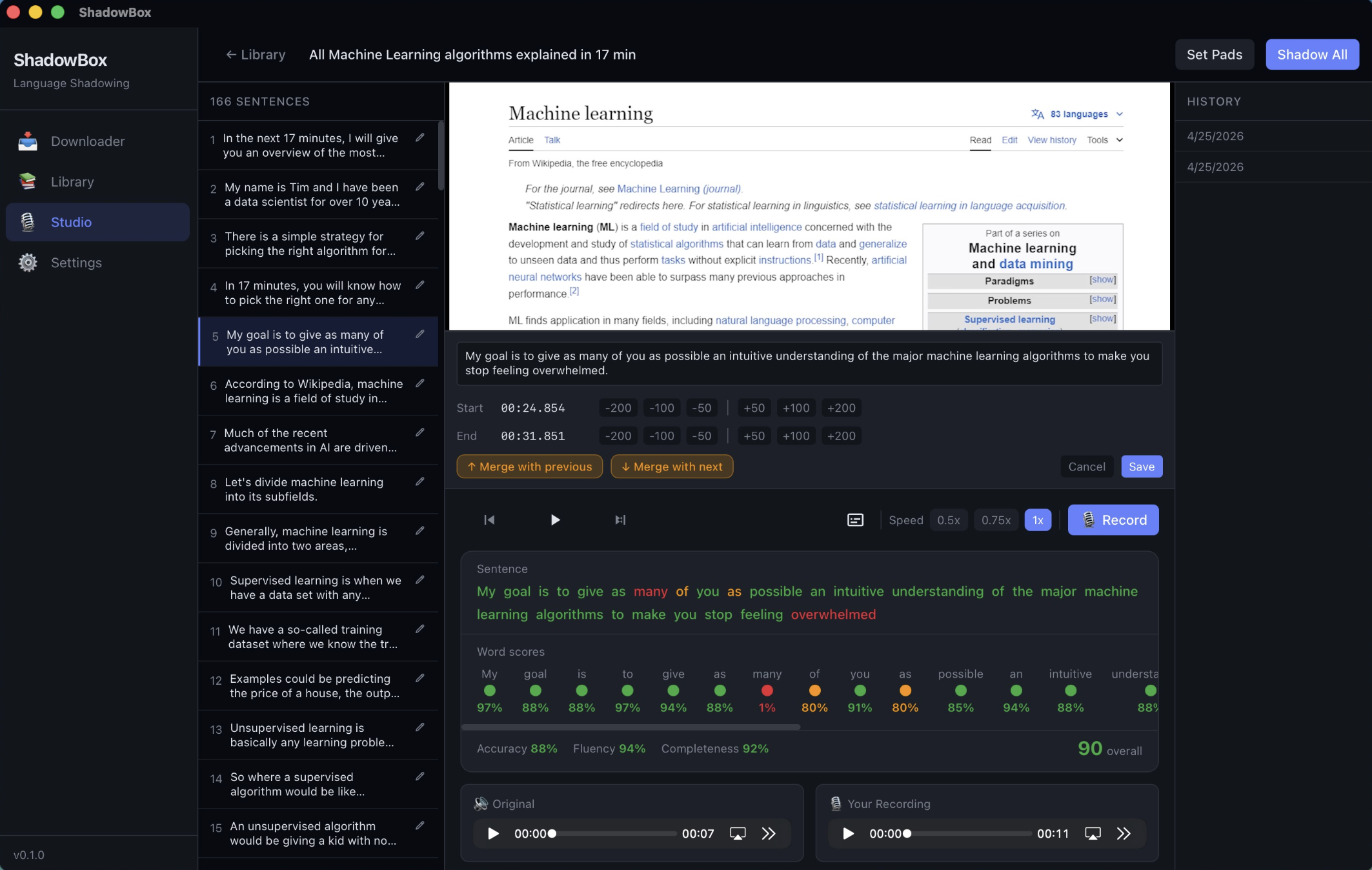The width and height of the screenshot is (1372, 870).
Task: Cancel the sentence edit
Action: (x=1087, y=467)
